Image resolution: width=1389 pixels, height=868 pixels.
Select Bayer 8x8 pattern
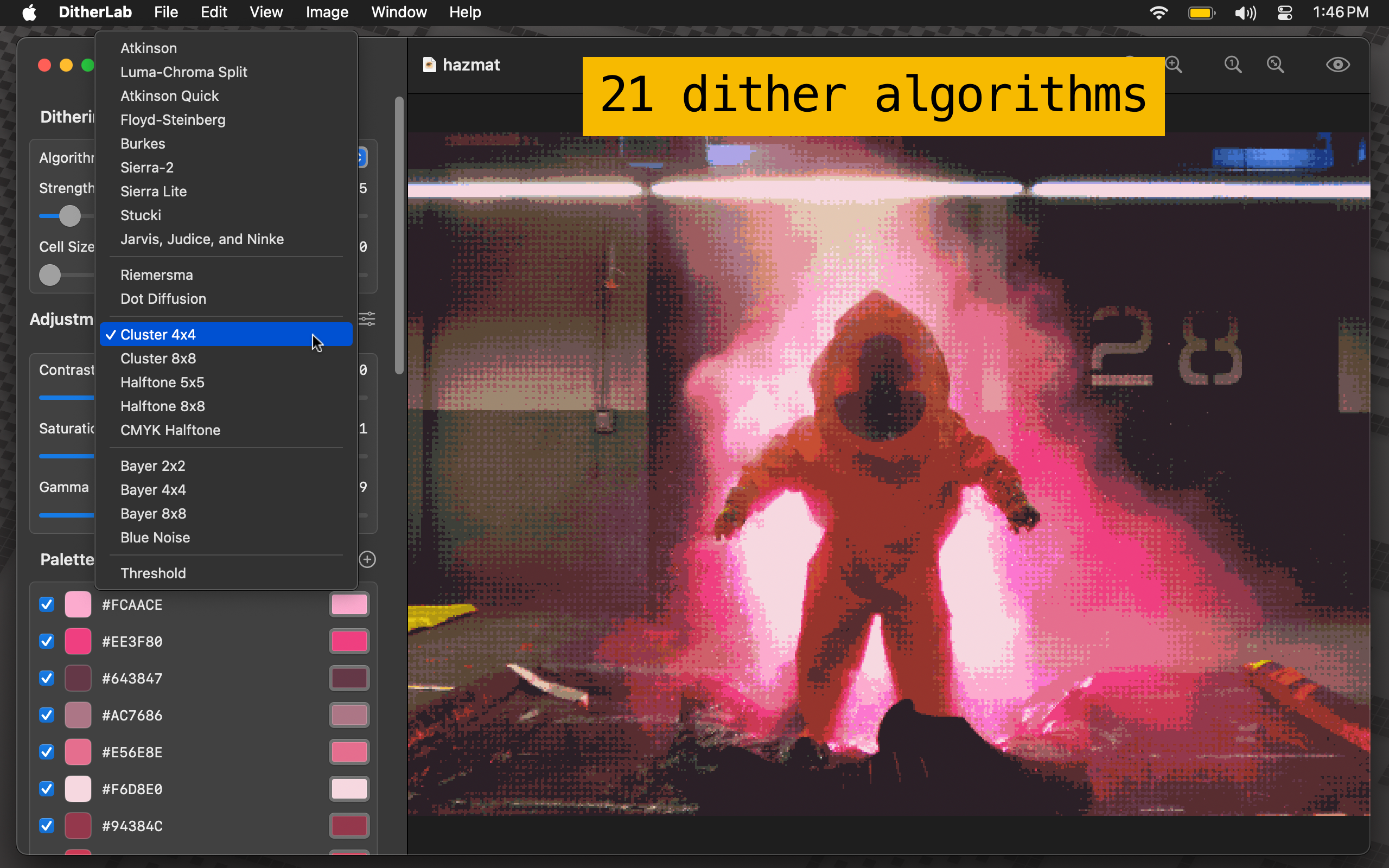pyautogui.click(x=226, y=514)
